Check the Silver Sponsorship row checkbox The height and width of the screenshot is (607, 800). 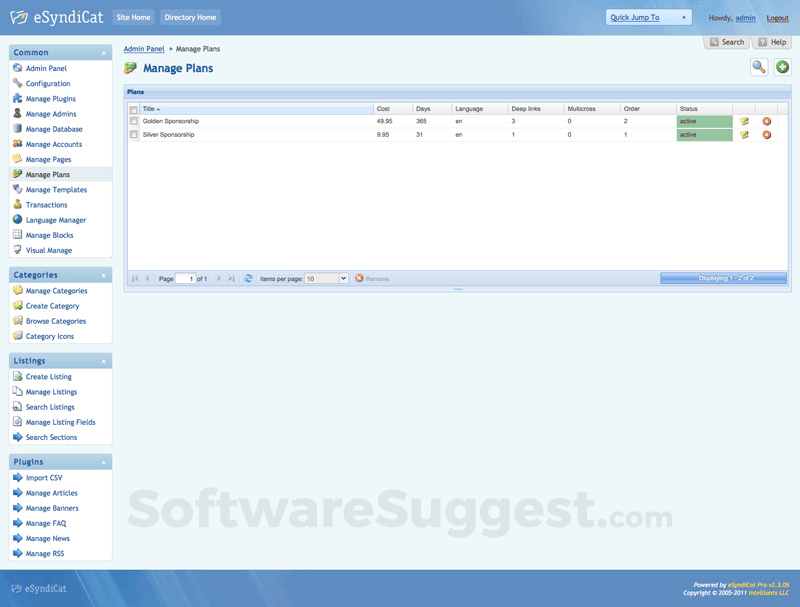click(133, 134)
